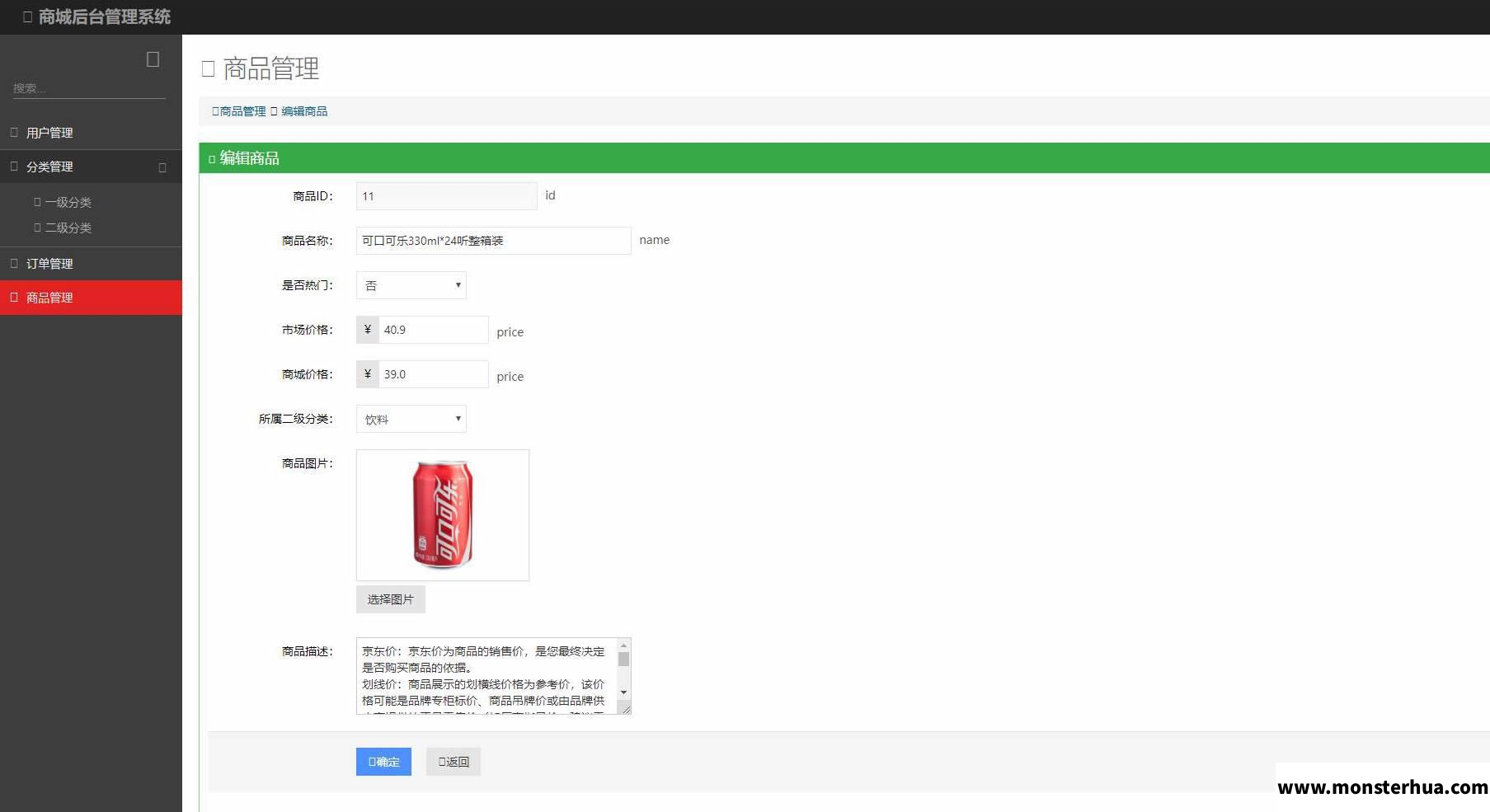Click the 是否热门: label
This screenshot has height=812, width=1490.
(x=307, y=285)
